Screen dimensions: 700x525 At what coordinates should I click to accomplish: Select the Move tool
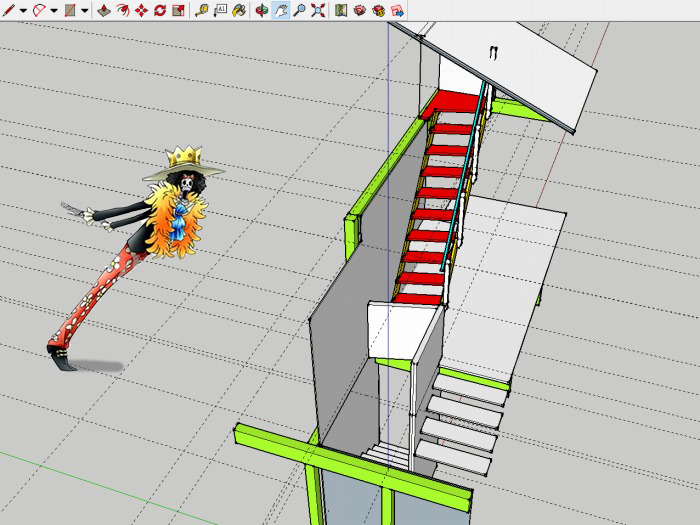click(142, 10)
